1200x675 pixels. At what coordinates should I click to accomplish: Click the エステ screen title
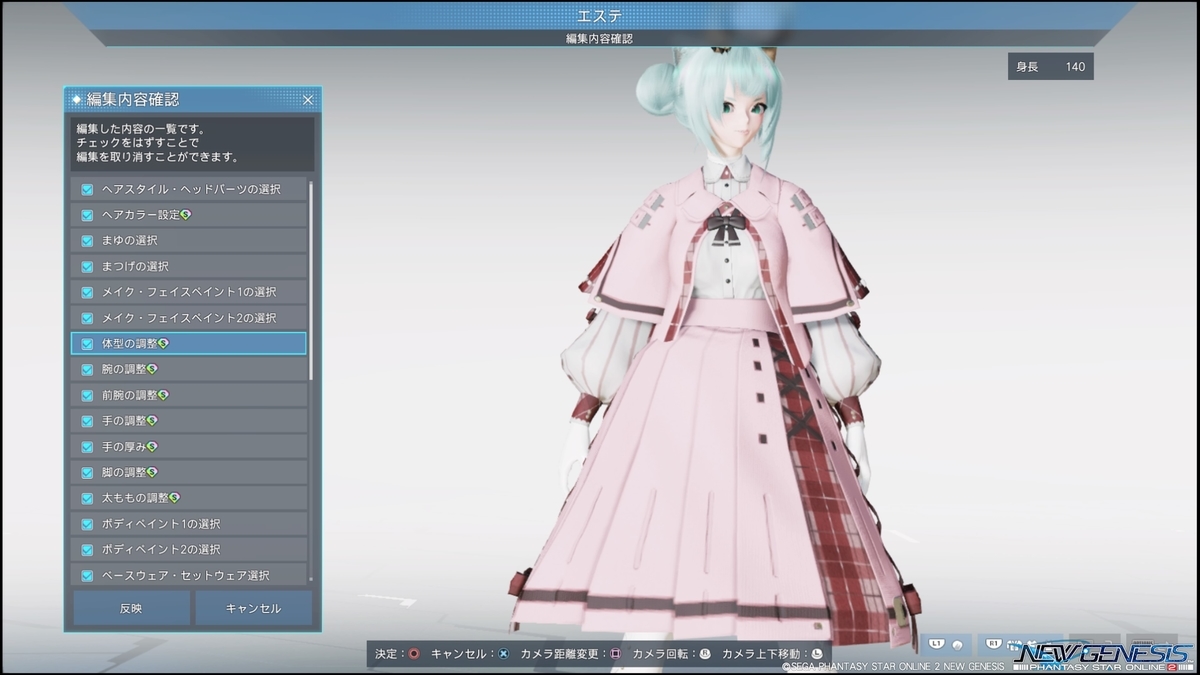click(599, 16)
